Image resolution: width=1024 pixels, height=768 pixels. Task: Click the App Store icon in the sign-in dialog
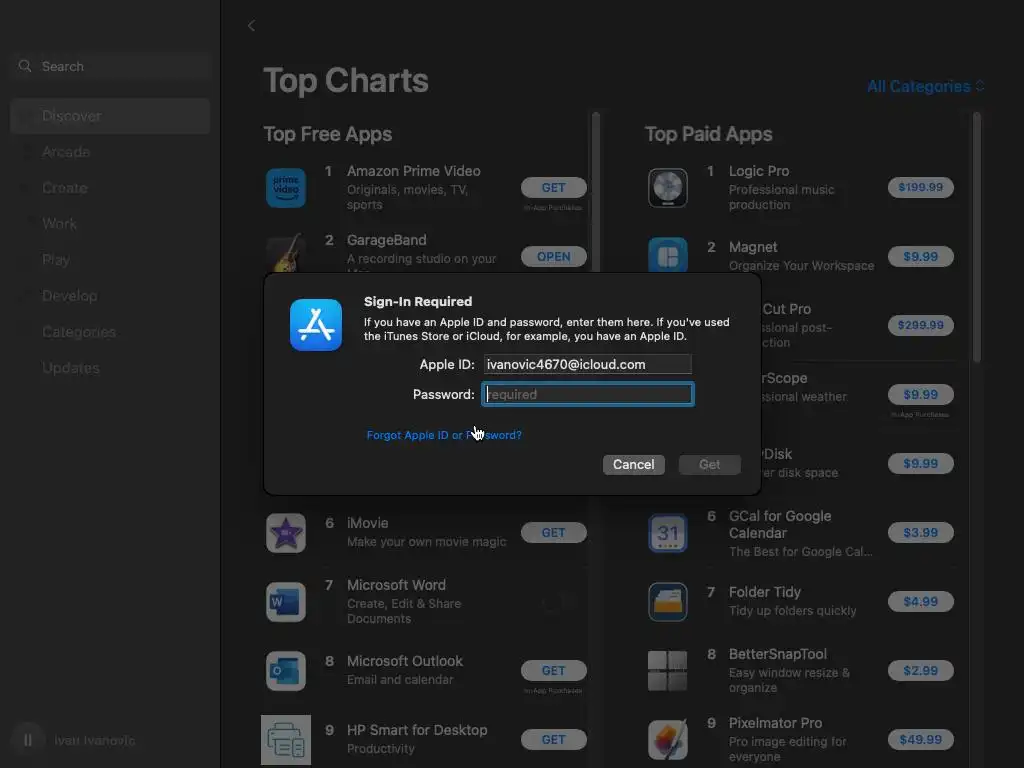point(316,325)
